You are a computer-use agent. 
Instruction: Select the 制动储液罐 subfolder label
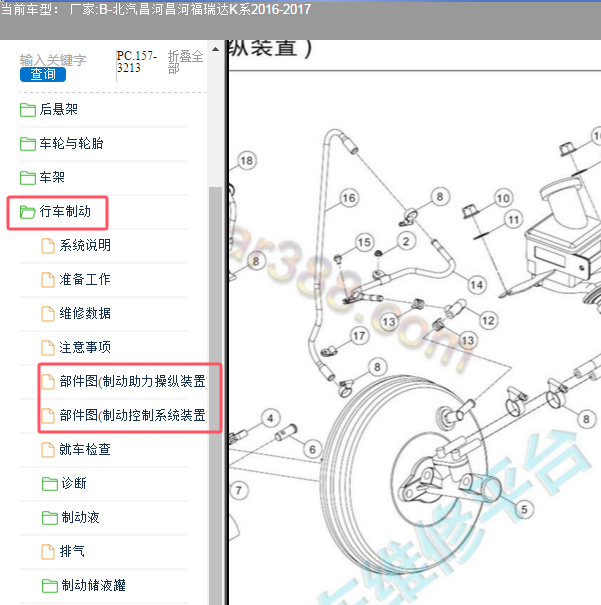tap(94, 585)
